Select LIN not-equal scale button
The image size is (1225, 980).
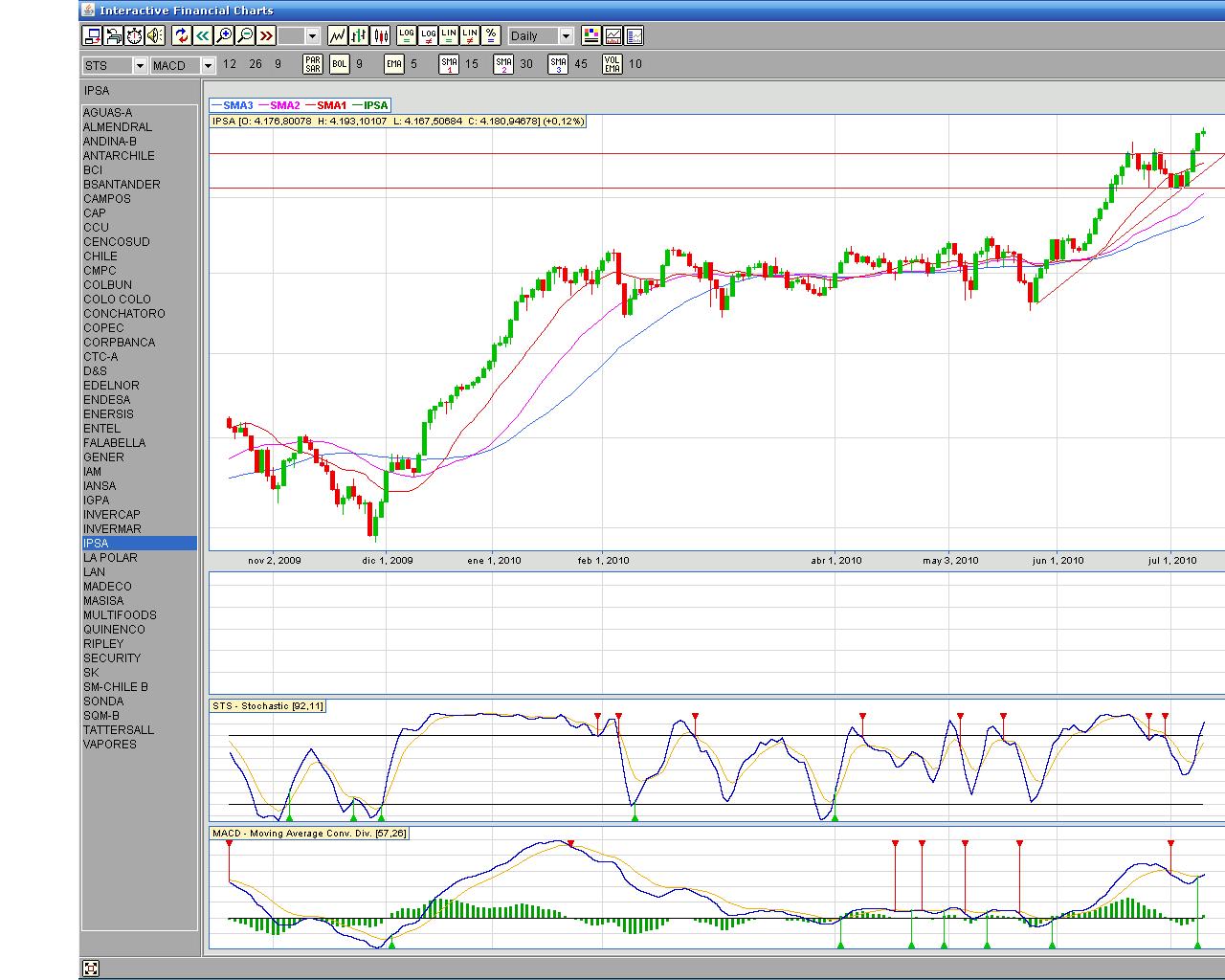click(x=470, y=35)
